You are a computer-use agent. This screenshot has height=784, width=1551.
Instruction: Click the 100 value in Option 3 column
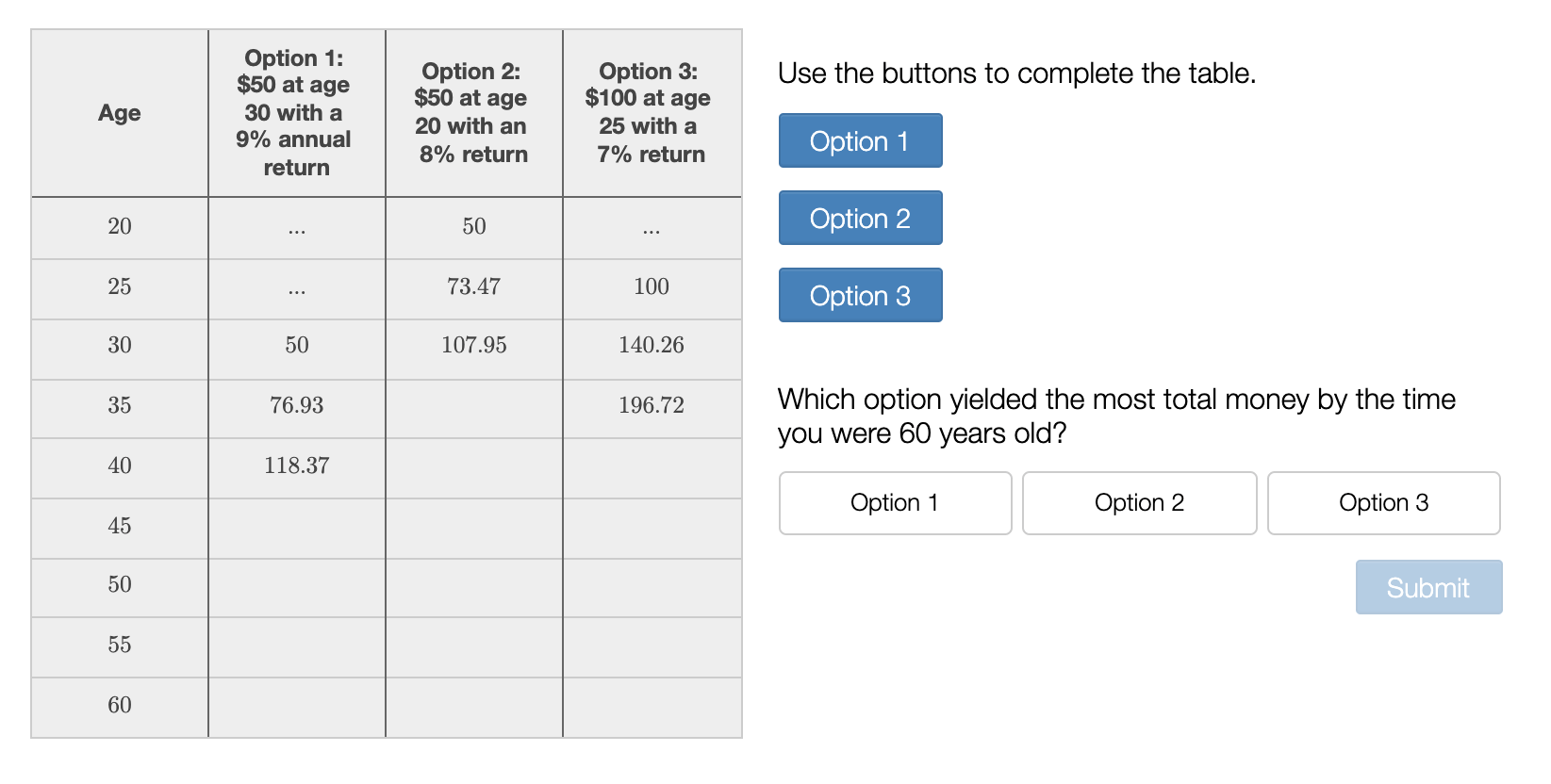click(x=652, y=286)
